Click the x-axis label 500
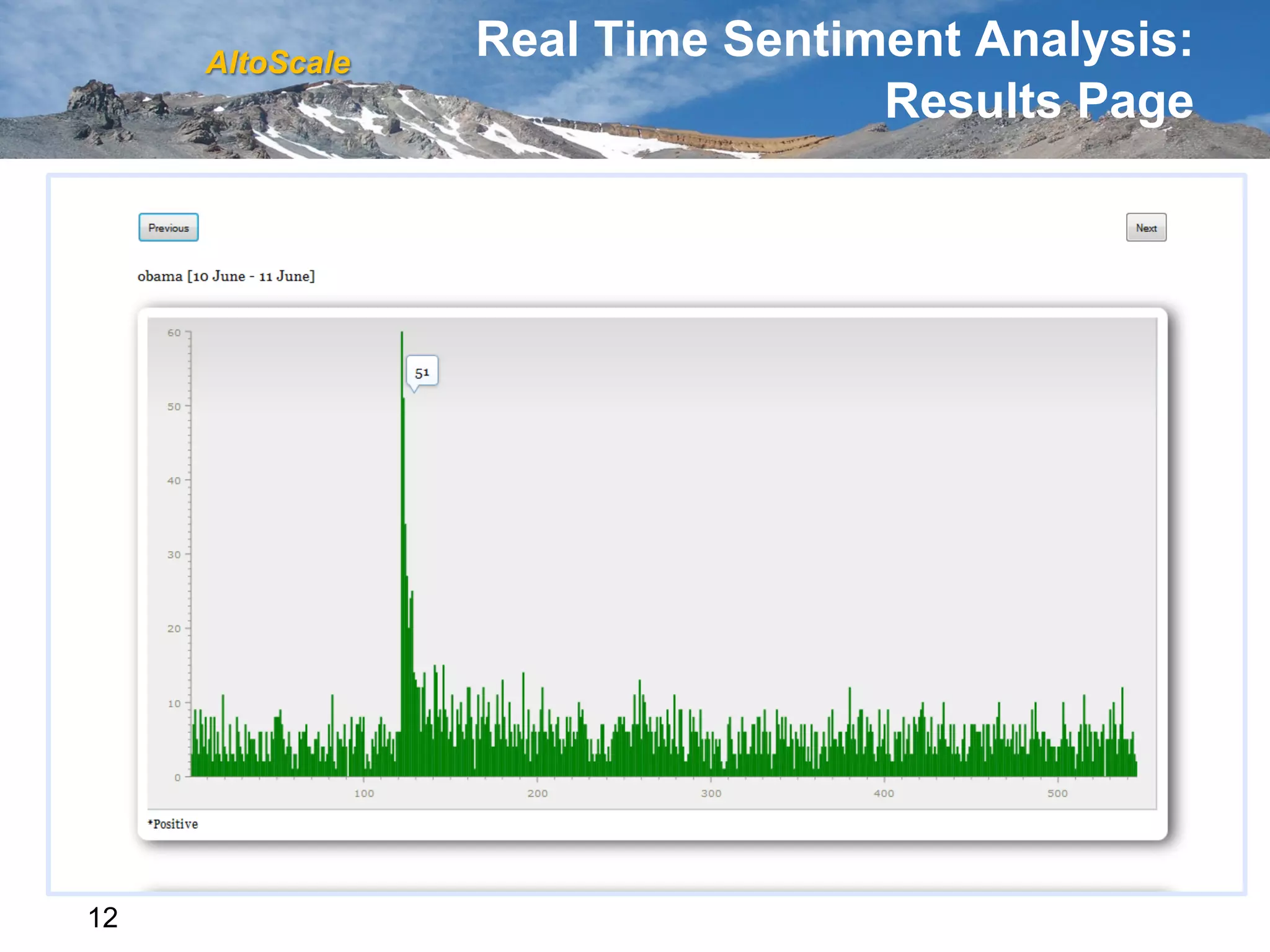The image size is (1270, 952). 1058,793
